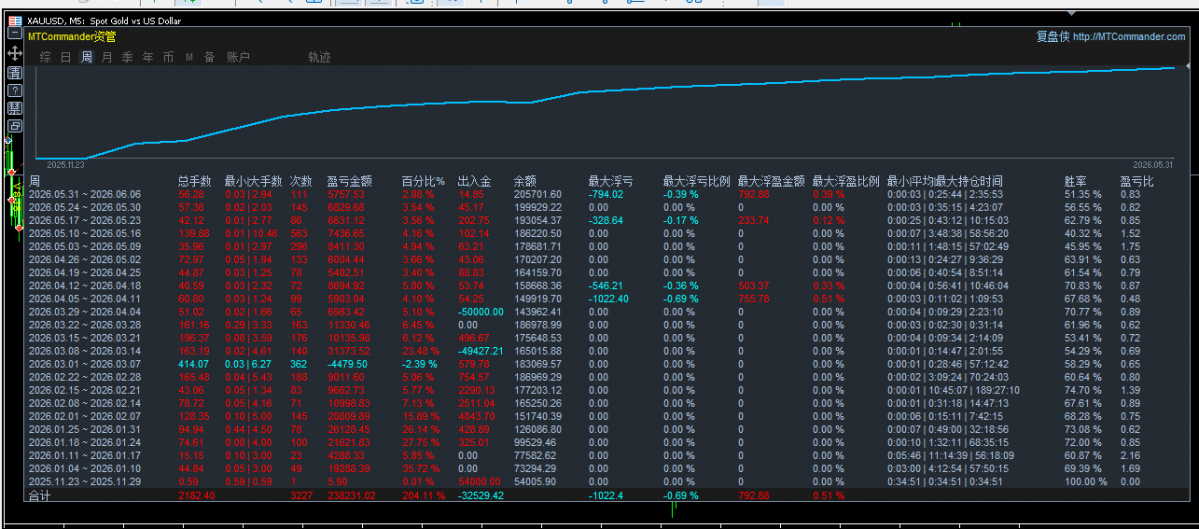Collapse the MTCommander panel with minus icon
Viewport: 1199px width, 529px height.
pyautogui.click(x=15, y=34)
